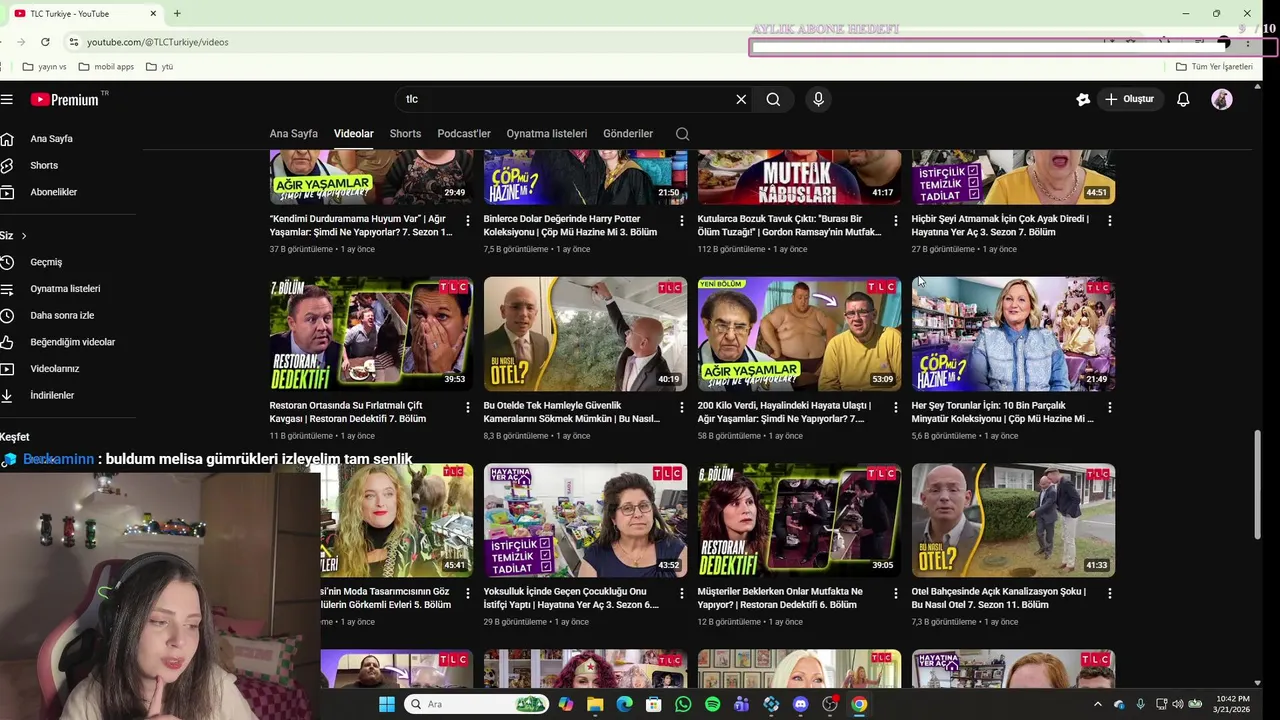Open title 'Otel Bahçesinde Açık Kanalizasyon Şoku'

click(998, 598)
